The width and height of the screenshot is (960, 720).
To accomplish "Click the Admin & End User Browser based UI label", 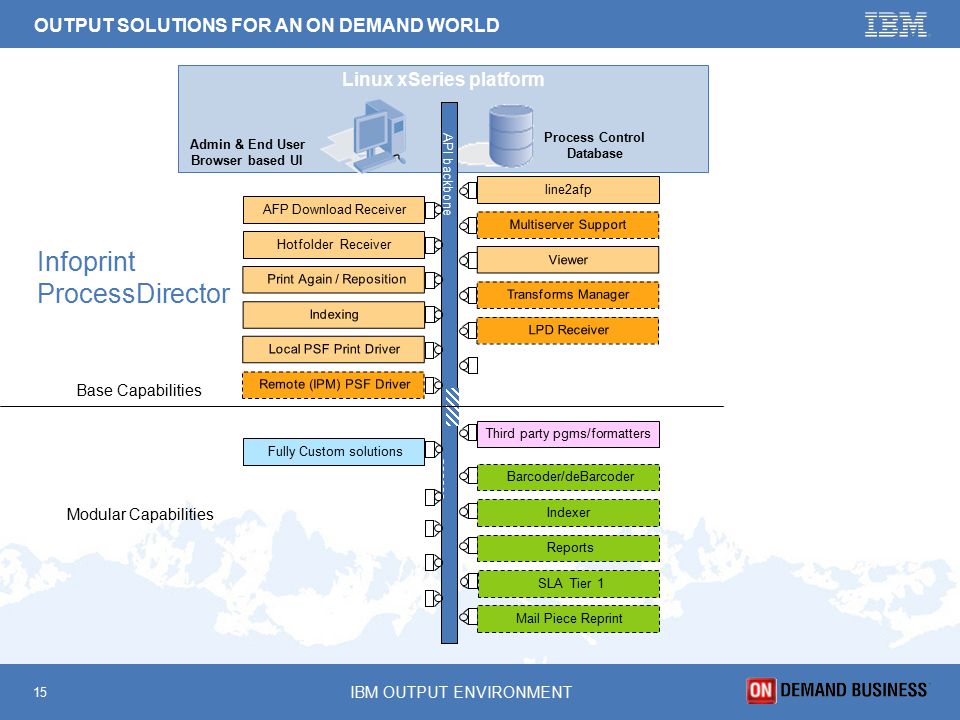I will (247, 152).
